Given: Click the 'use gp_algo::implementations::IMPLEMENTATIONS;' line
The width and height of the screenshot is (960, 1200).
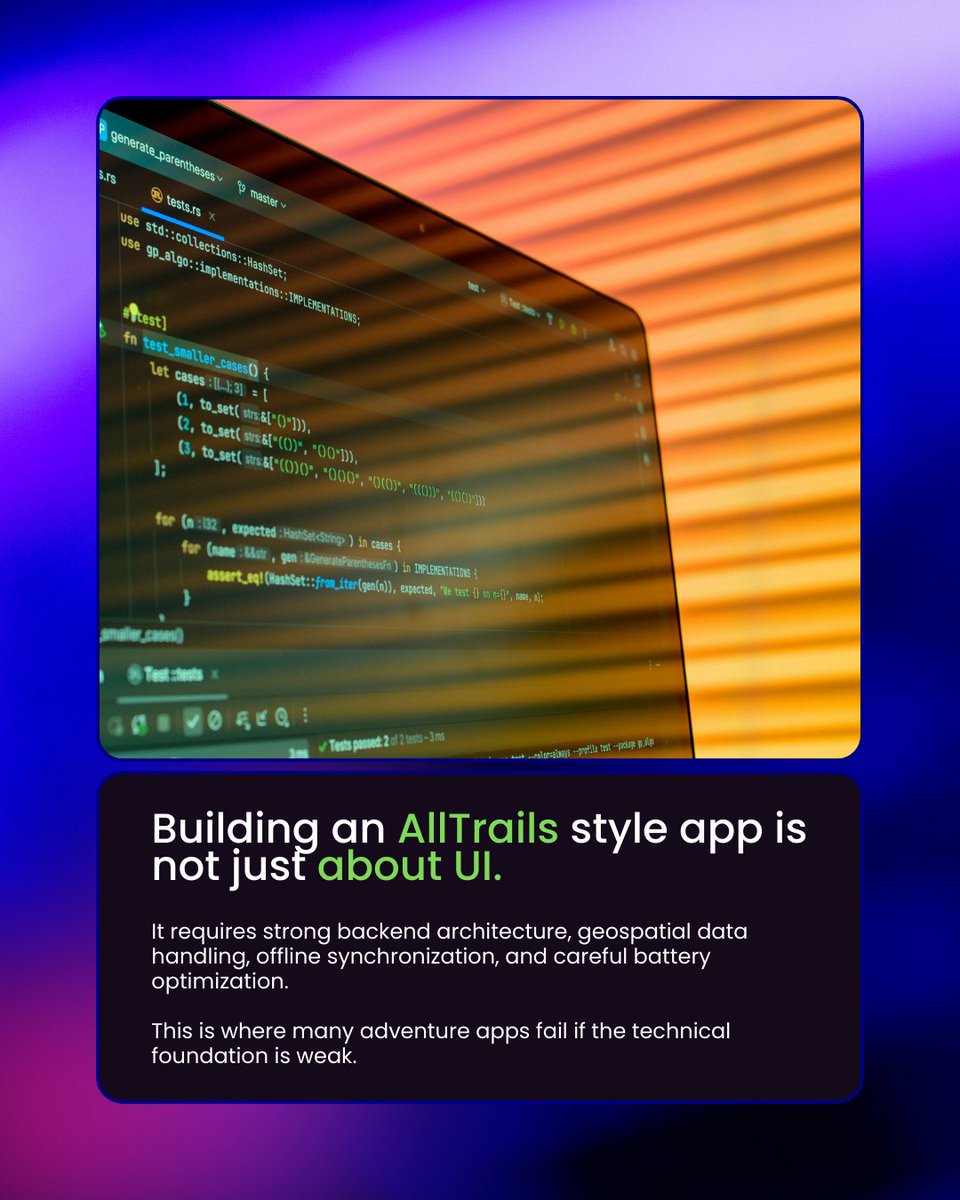Looking at the screenshot, I should point(240,281).
